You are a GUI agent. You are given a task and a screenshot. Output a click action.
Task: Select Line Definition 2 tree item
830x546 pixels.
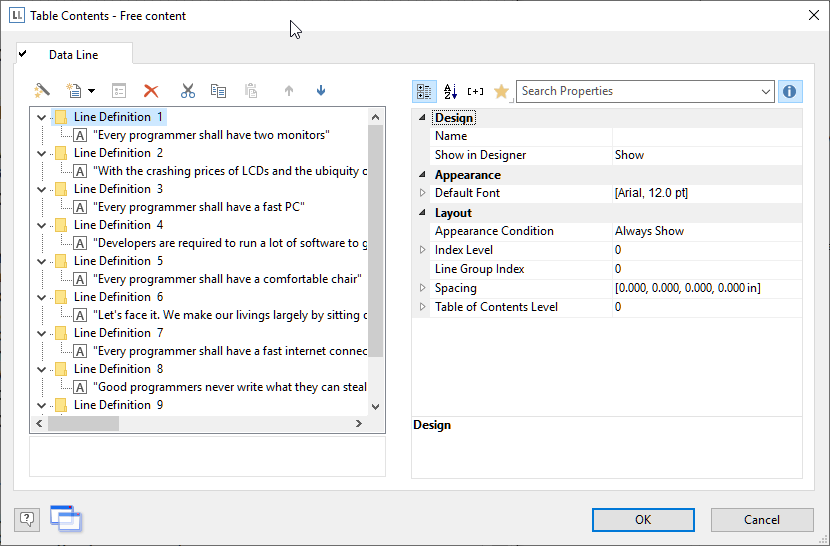[x=118, y=153]
